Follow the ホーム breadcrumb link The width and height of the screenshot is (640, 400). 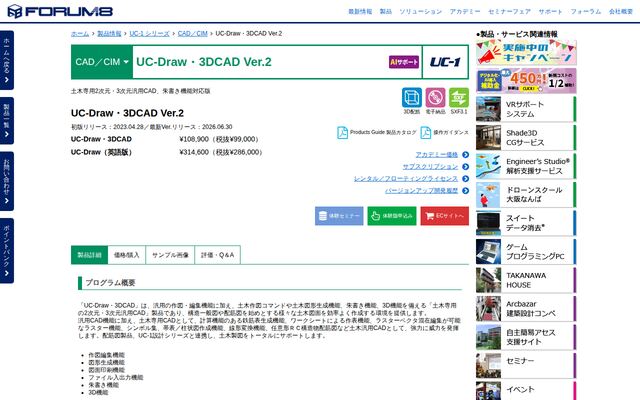tap(80, 33)
